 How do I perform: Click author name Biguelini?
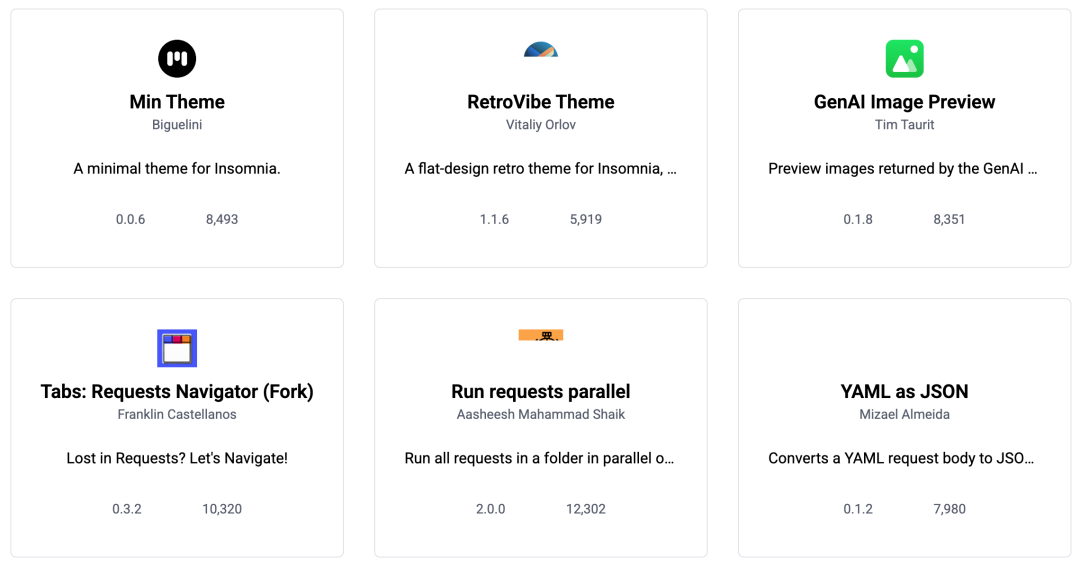click(177, 125)
